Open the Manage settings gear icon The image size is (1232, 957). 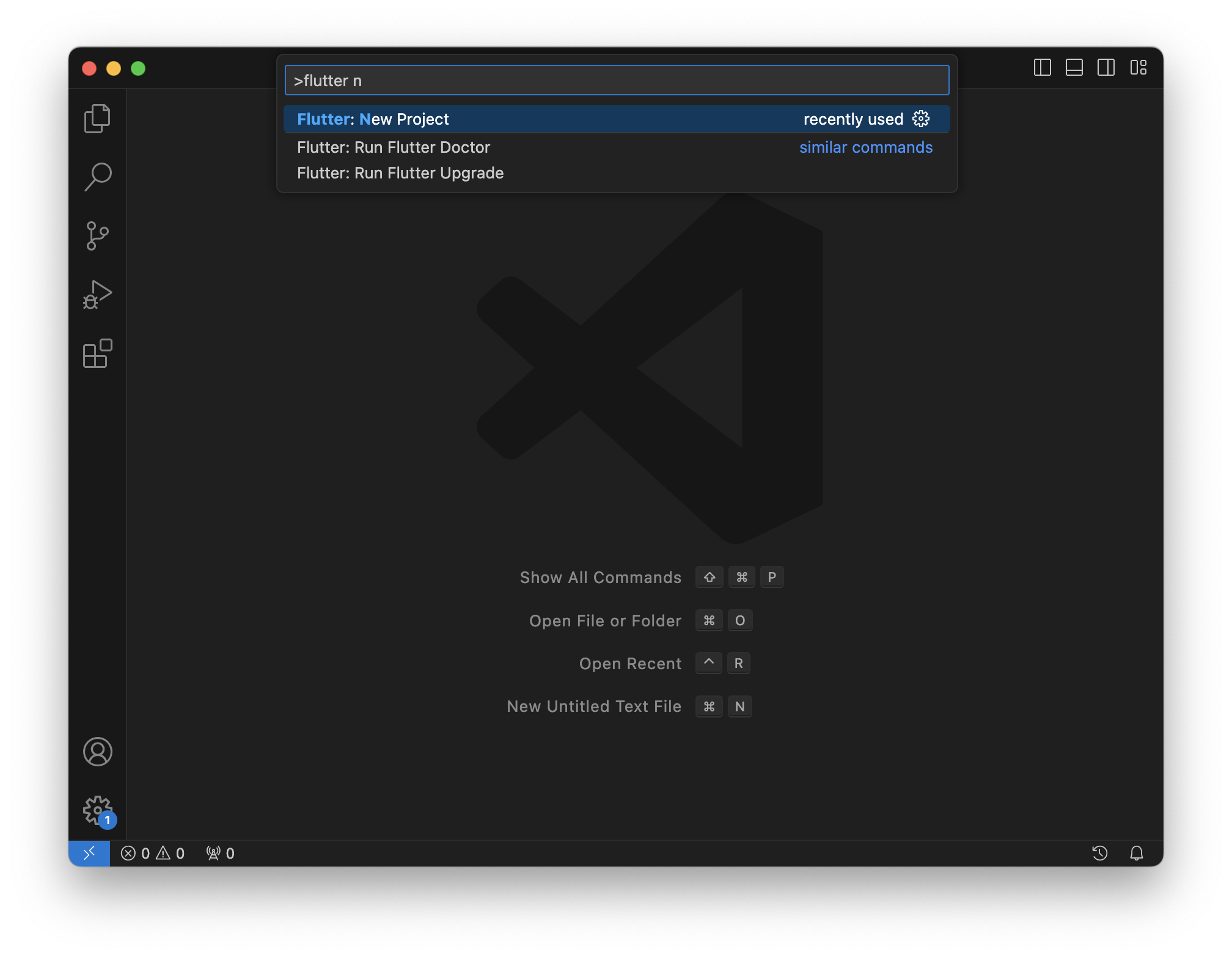point(97,811)
